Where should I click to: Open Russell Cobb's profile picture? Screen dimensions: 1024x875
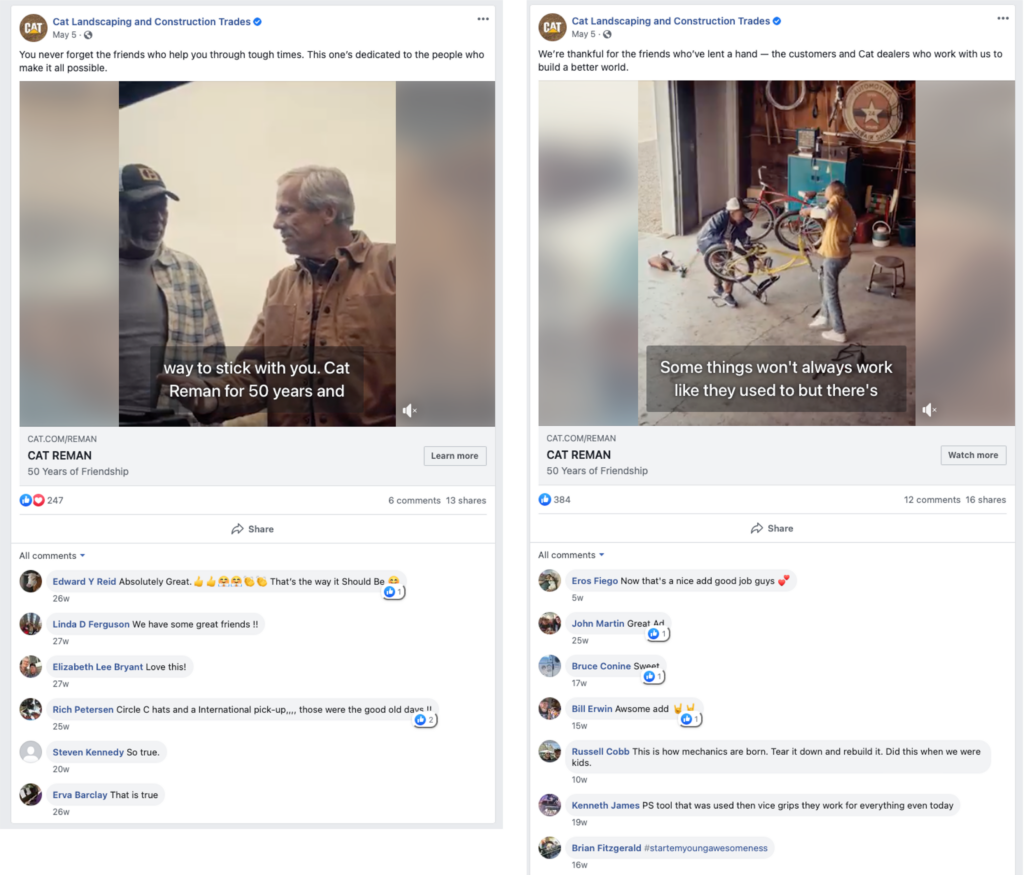pyautogui.click(x=550, y=751)
